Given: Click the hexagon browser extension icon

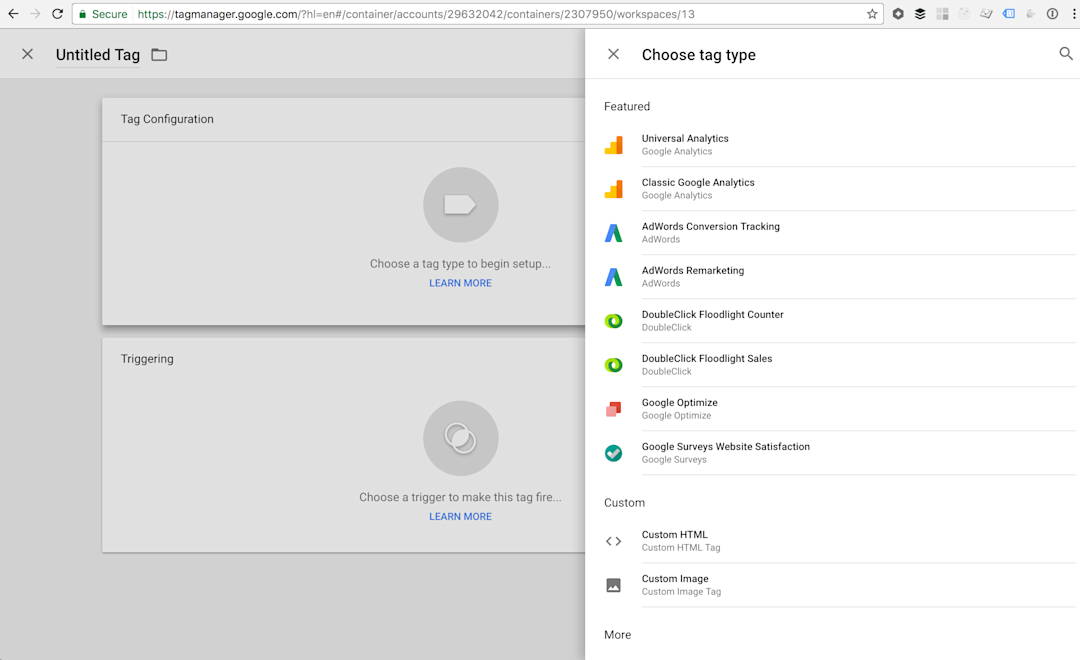Looking at the screenshot, I should (x=898, y=14).
